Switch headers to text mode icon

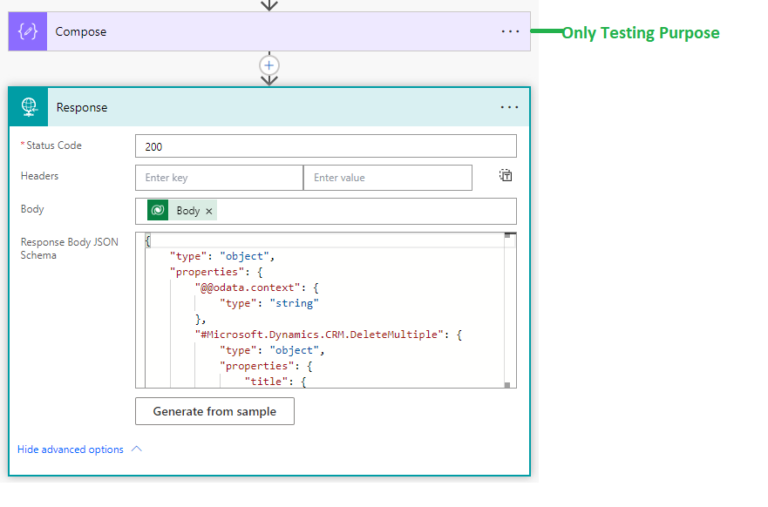pyautogui.click(x=505, y=175)
